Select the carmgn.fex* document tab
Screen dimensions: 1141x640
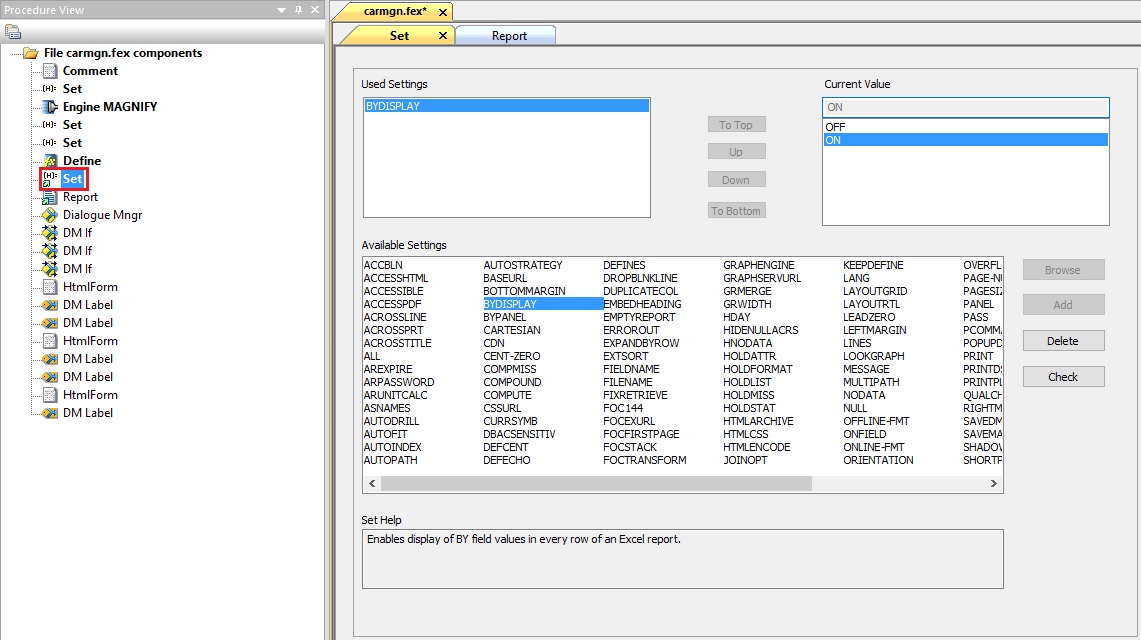(x=394, y=11)
